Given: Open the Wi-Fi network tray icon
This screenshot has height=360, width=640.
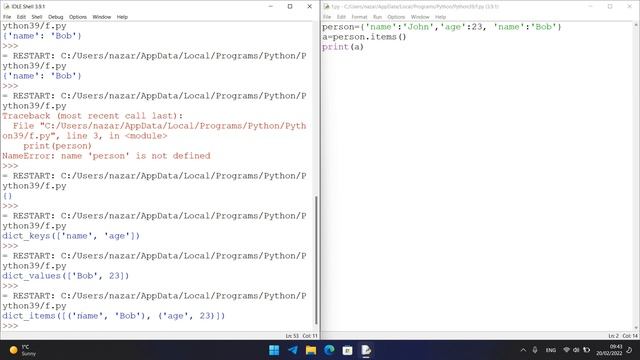Looking at the screenshot, I should 566,350.
